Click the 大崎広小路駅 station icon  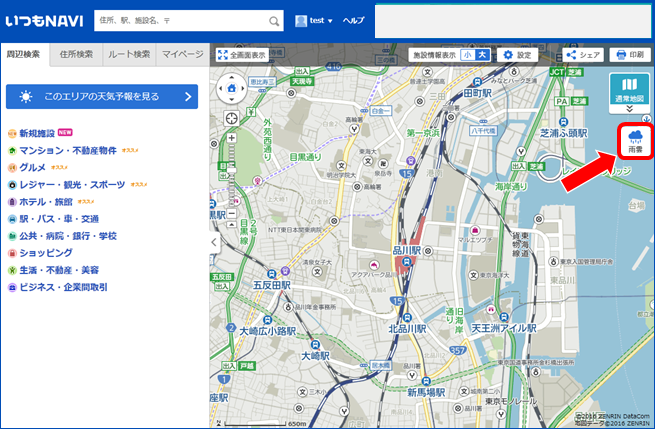[x=268, y=320]
